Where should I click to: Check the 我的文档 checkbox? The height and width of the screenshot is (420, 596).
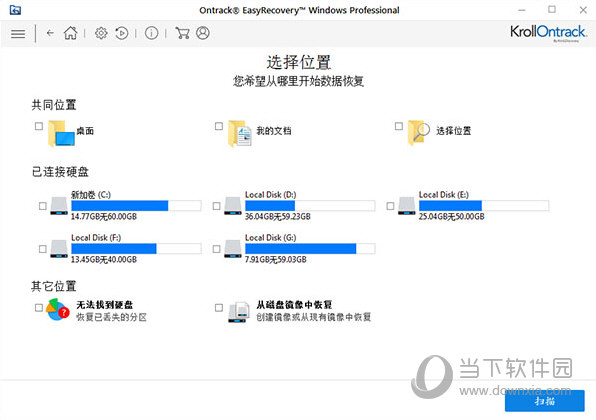click(219, 126)
